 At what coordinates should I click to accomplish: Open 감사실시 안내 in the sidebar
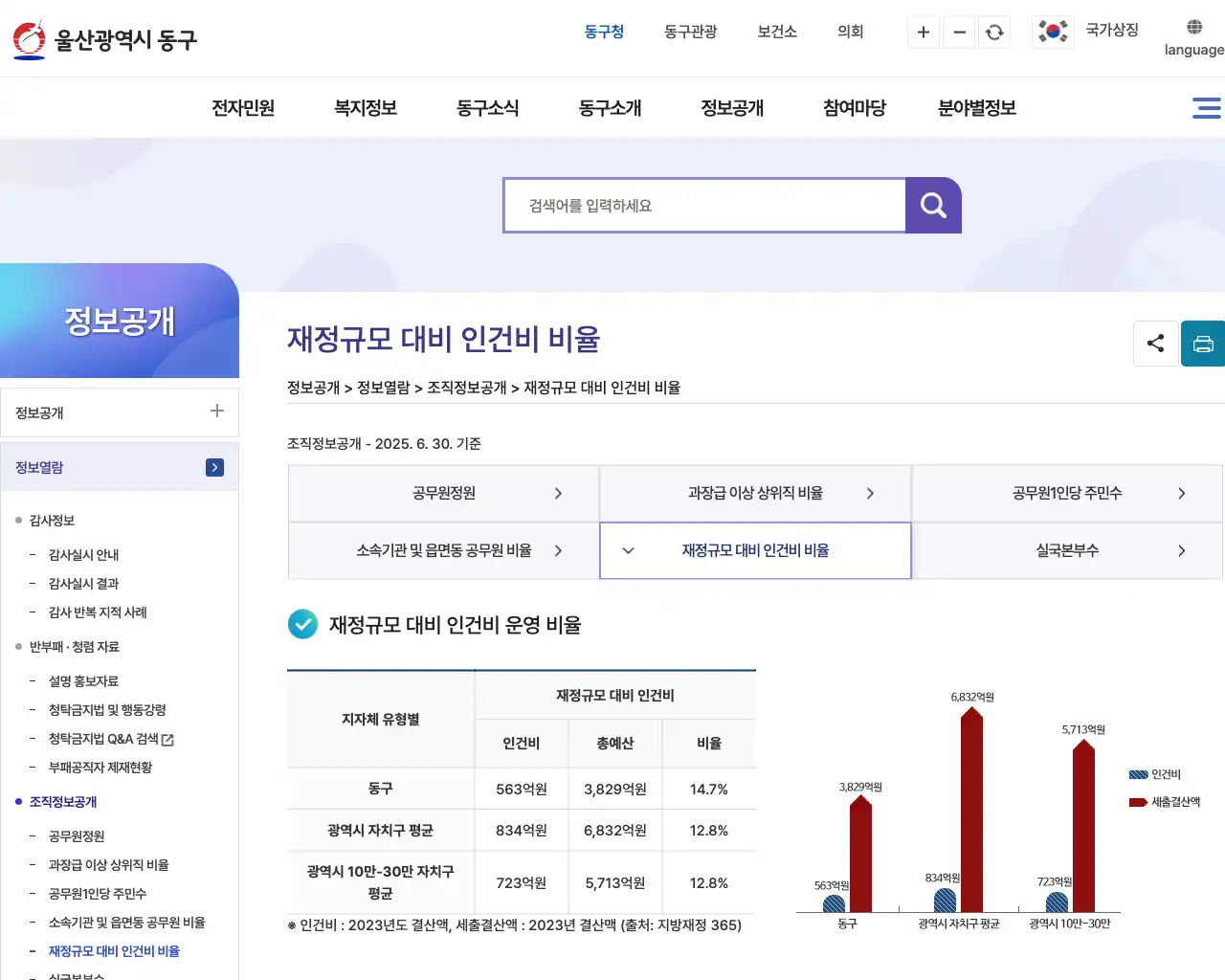pos(84,555)
